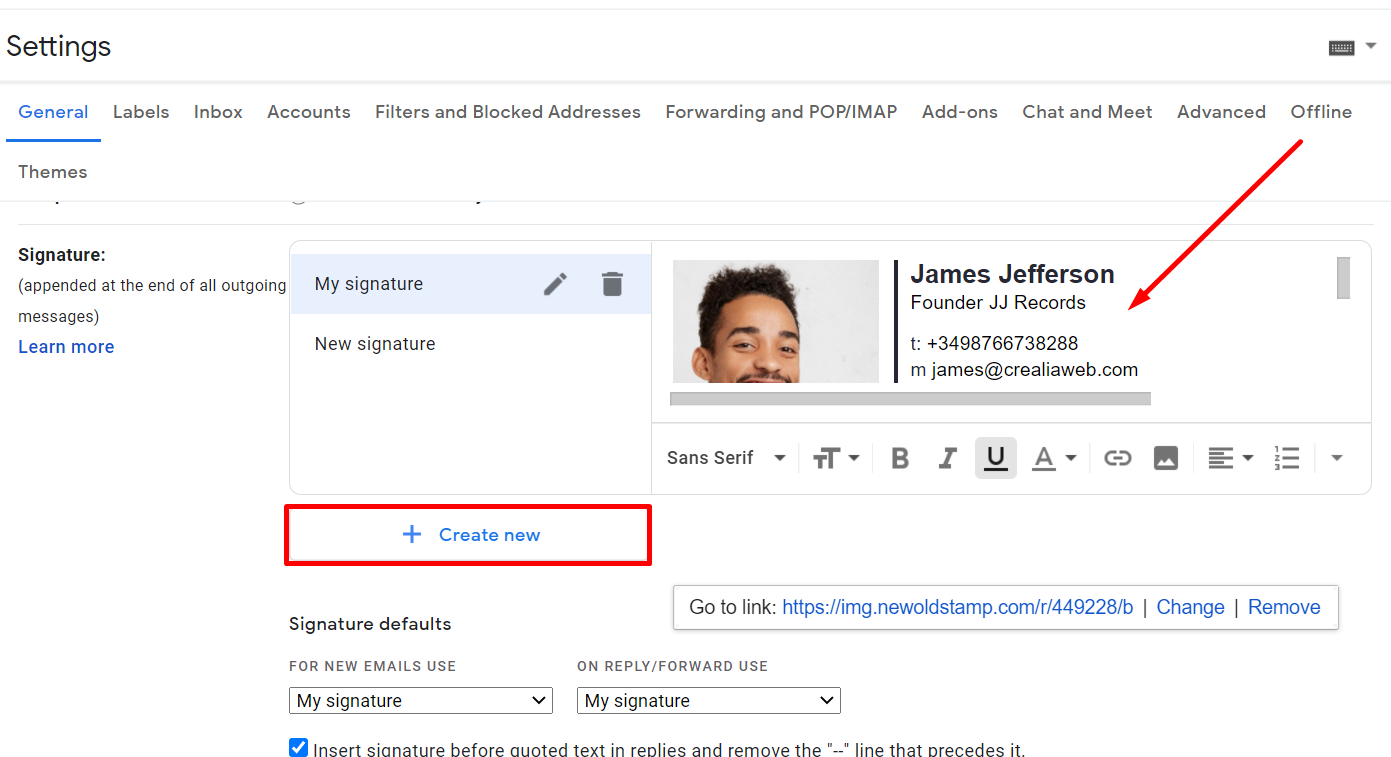The height and width of the screenshot is (757, 1391).
Task: Select New signature in the list
Action: coord(470,344)
